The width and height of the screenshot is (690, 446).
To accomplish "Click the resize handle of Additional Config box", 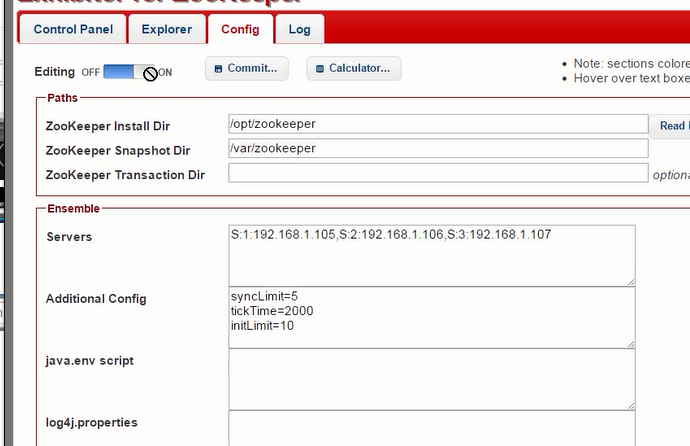I will (x=631, y=344).
